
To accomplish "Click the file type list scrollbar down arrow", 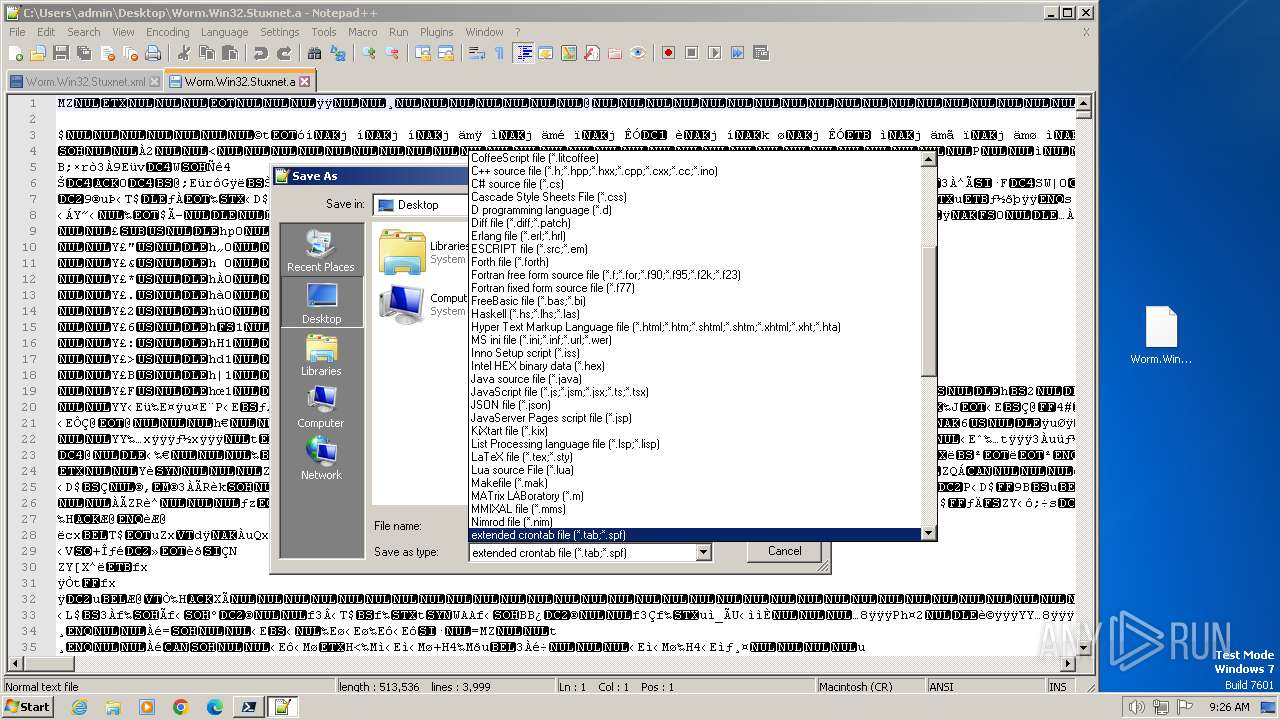I will tap(928, 534).
